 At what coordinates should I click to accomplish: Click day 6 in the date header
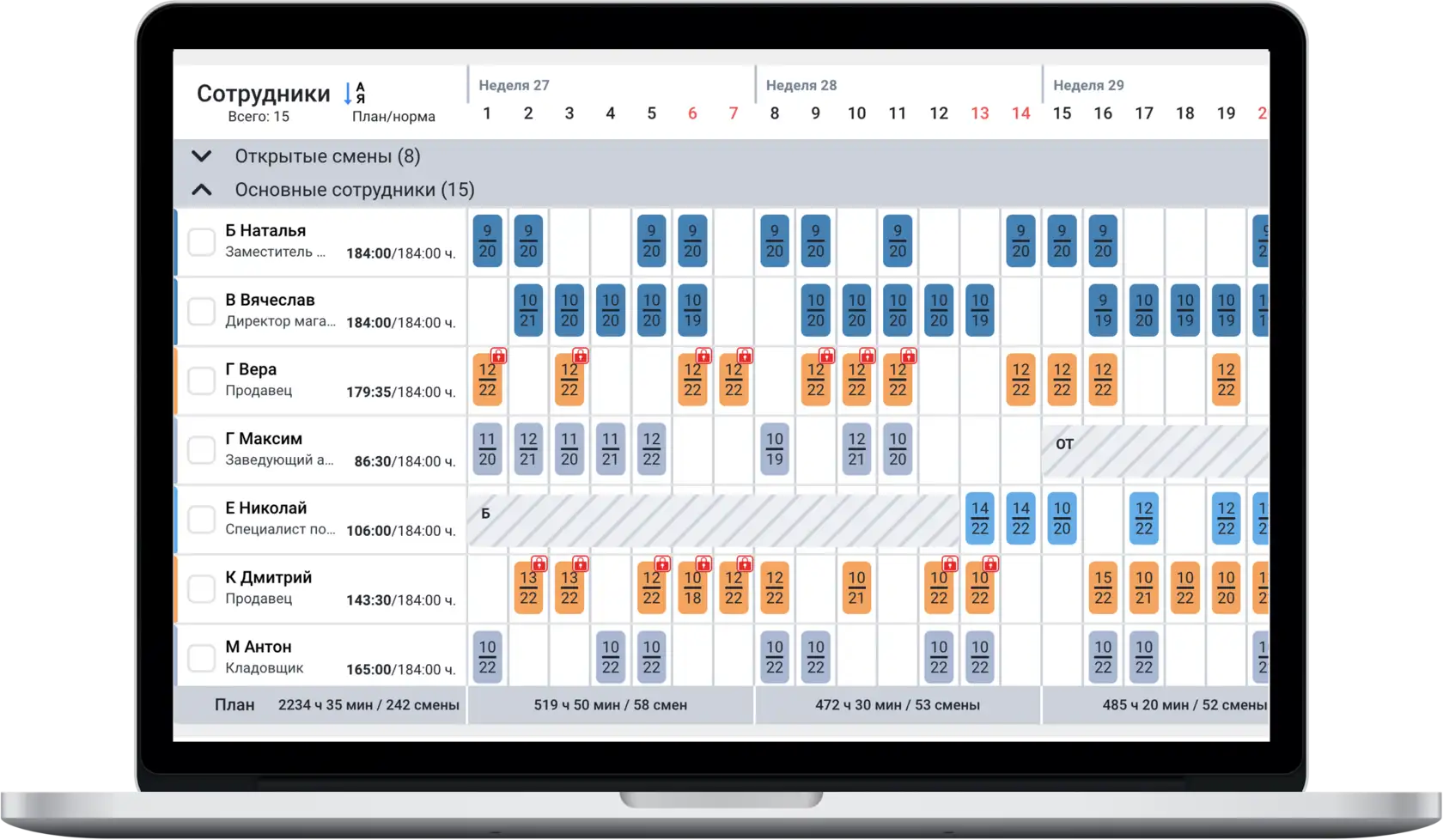tap(692, 113)
